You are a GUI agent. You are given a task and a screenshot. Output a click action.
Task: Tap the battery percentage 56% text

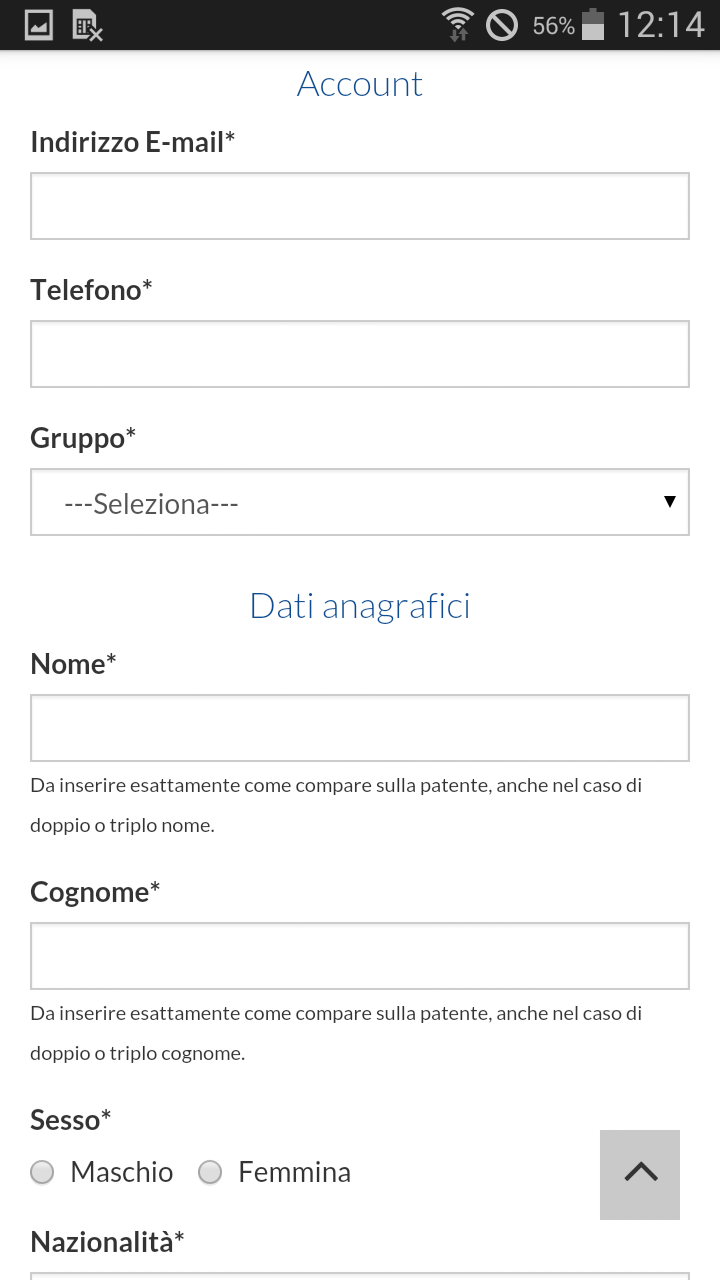tap(554, 26)
